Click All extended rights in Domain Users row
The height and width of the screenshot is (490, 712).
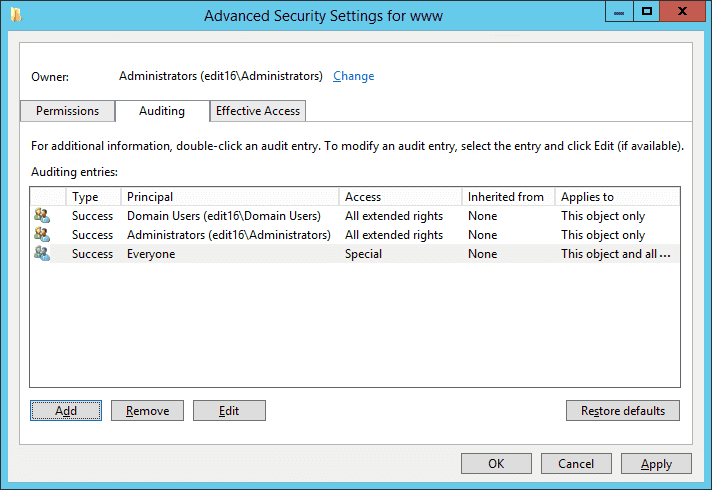click(394, 216)
